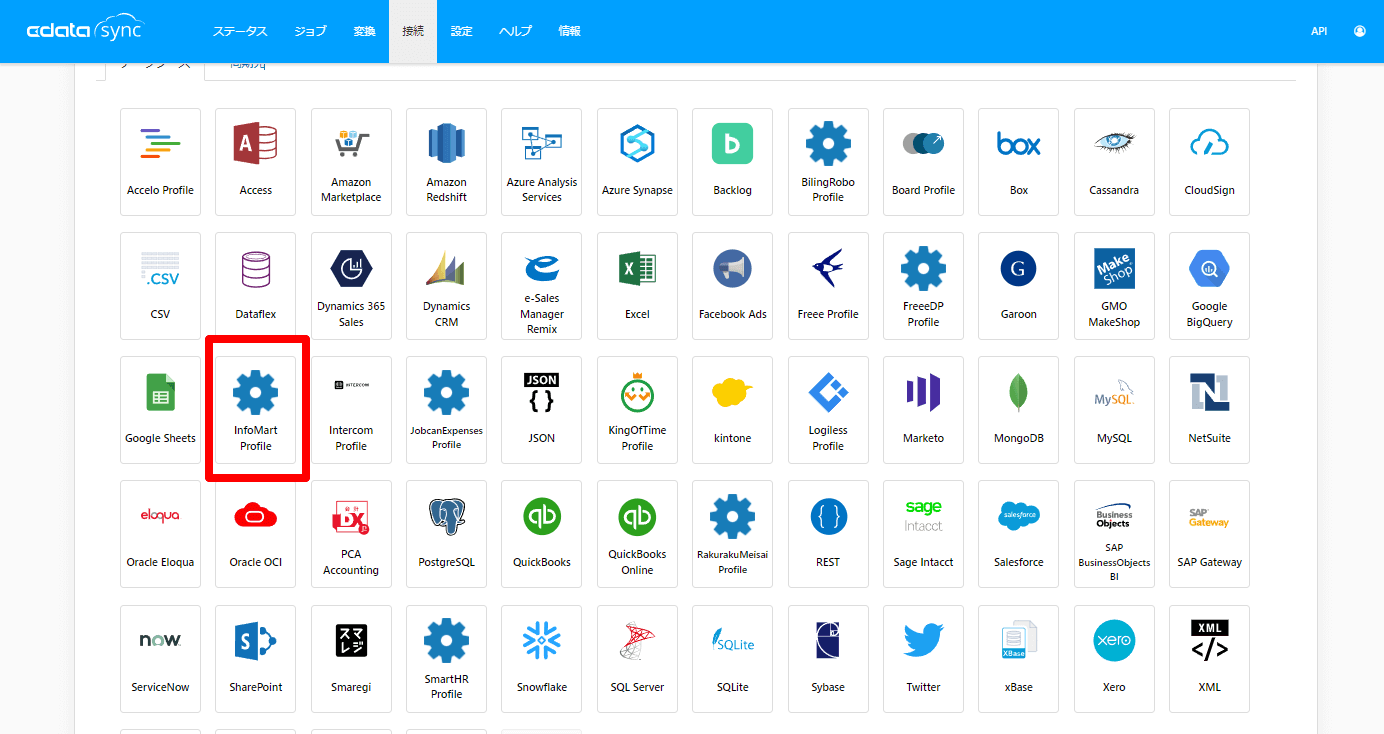Image resolution: width=1384 pixels, height=734 pixels.
Task: Select the Facebook Ads connector
Action: pyautogui.click(x=732, y=286)
